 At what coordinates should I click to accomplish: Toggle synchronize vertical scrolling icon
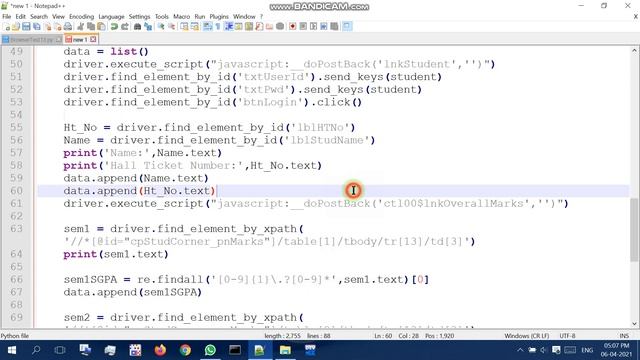coord(184,27)
